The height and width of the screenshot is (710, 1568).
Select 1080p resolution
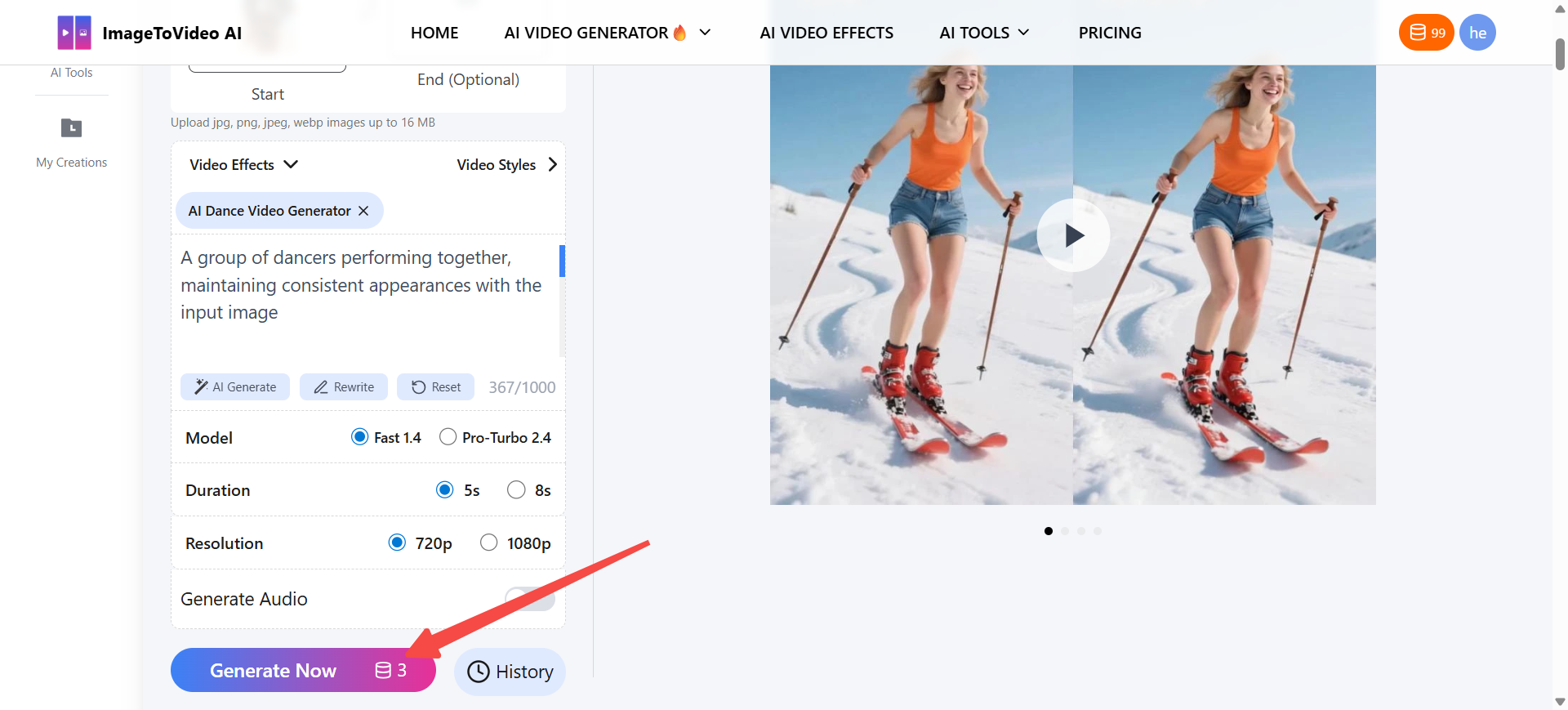tap(488, 543)
